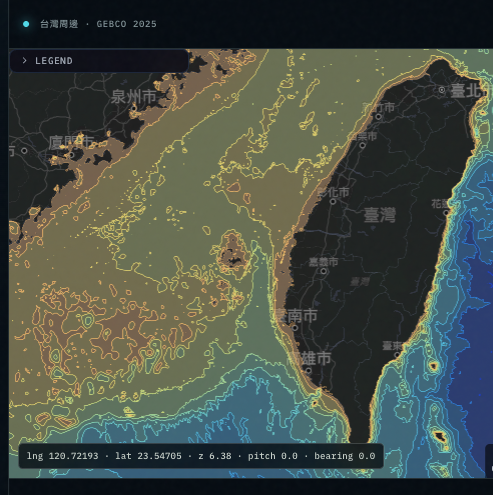Click the 臺灣 label on the island
This screenshot has width=493, height=495.
pos(379,215)
